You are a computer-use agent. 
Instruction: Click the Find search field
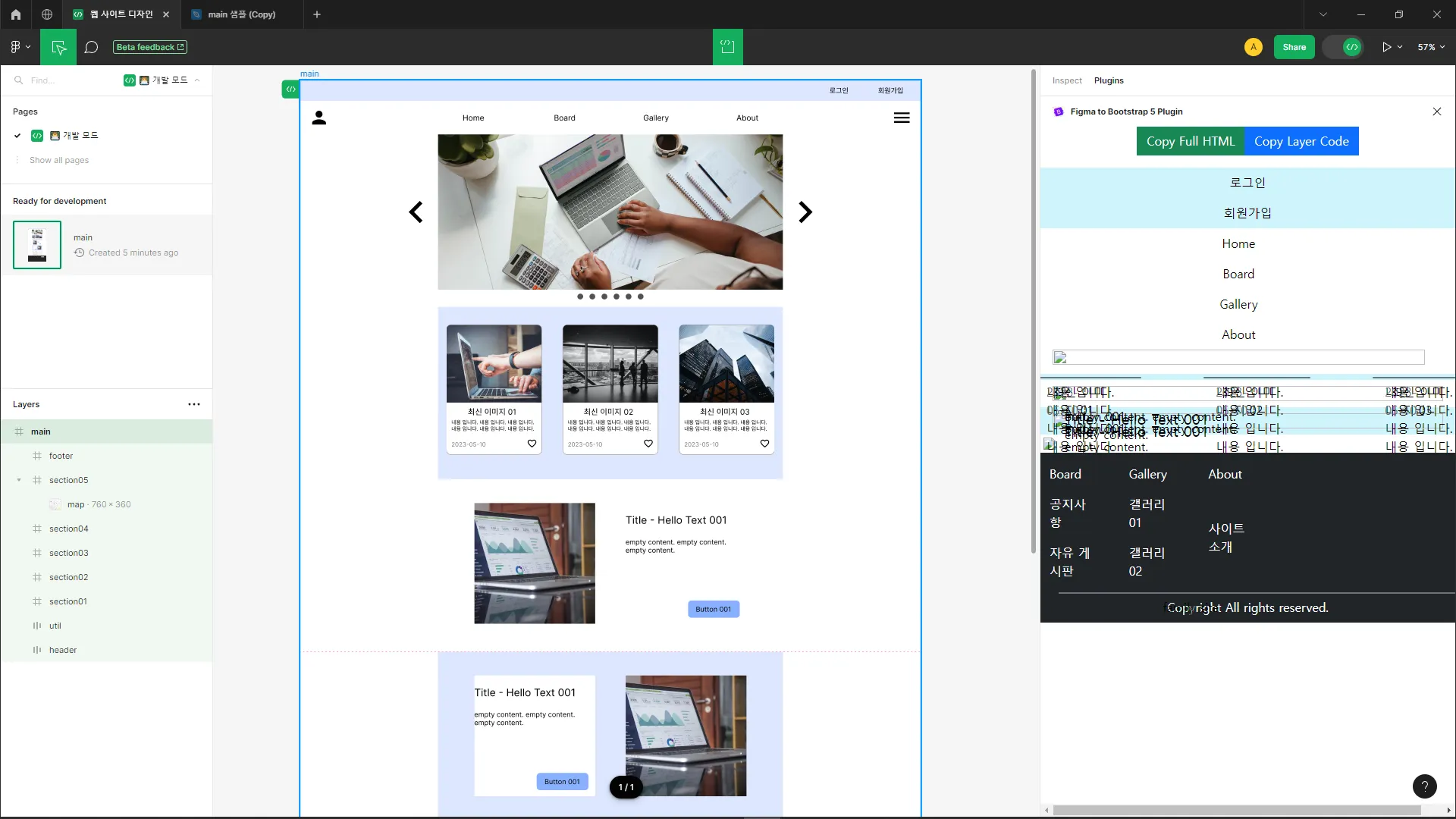click(x=68, y=80)
